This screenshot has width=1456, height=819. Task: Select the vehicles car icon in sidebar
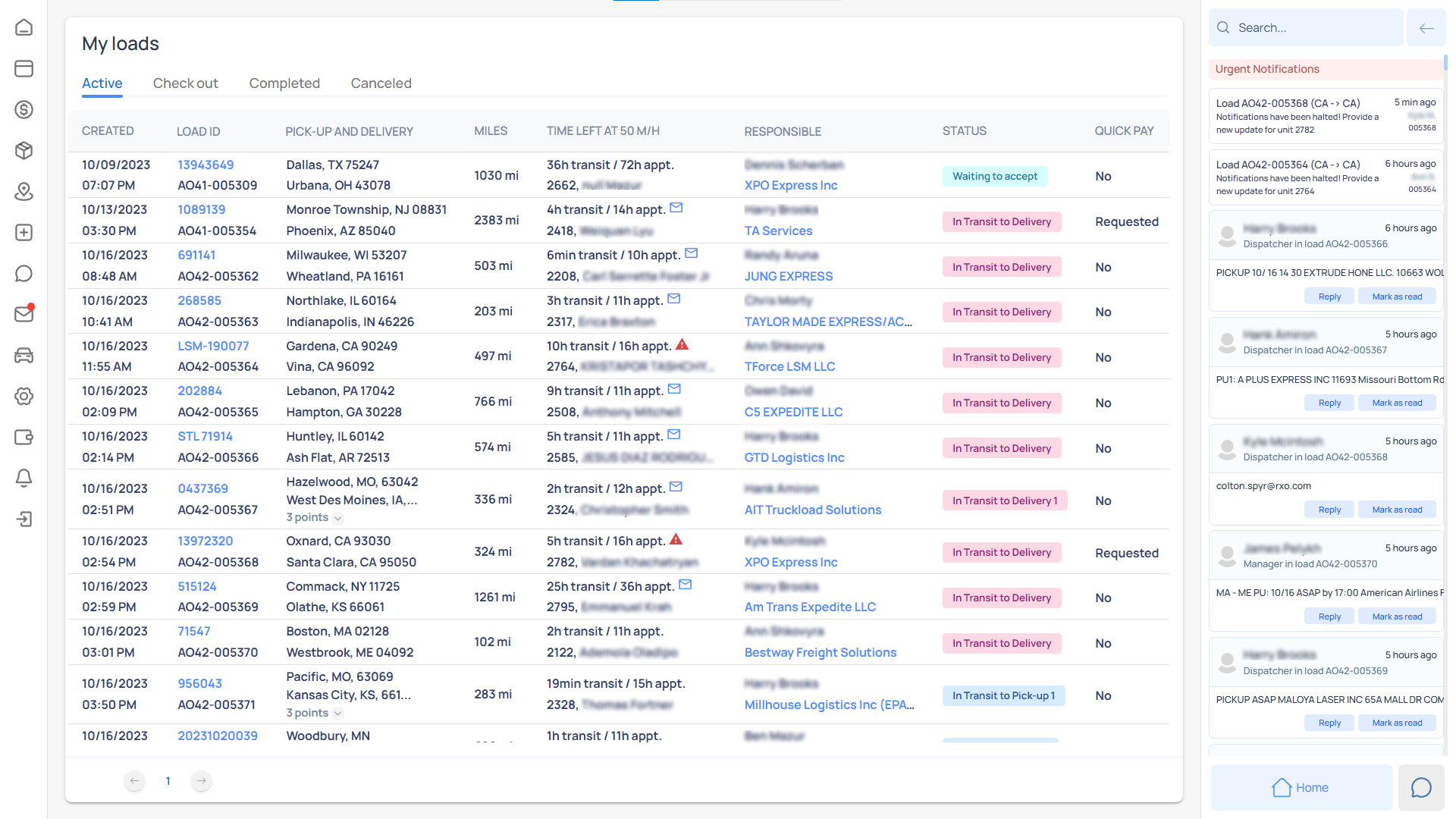[24, 356]
